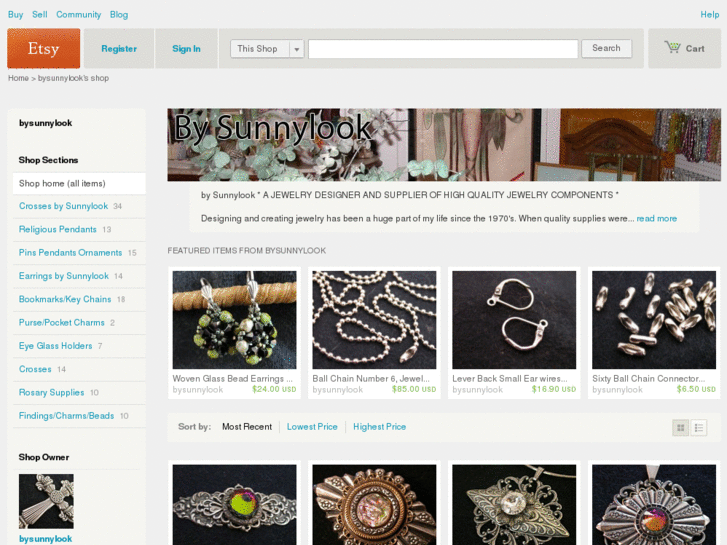Open the bronze round brooch listing

[x=374, y=505]
